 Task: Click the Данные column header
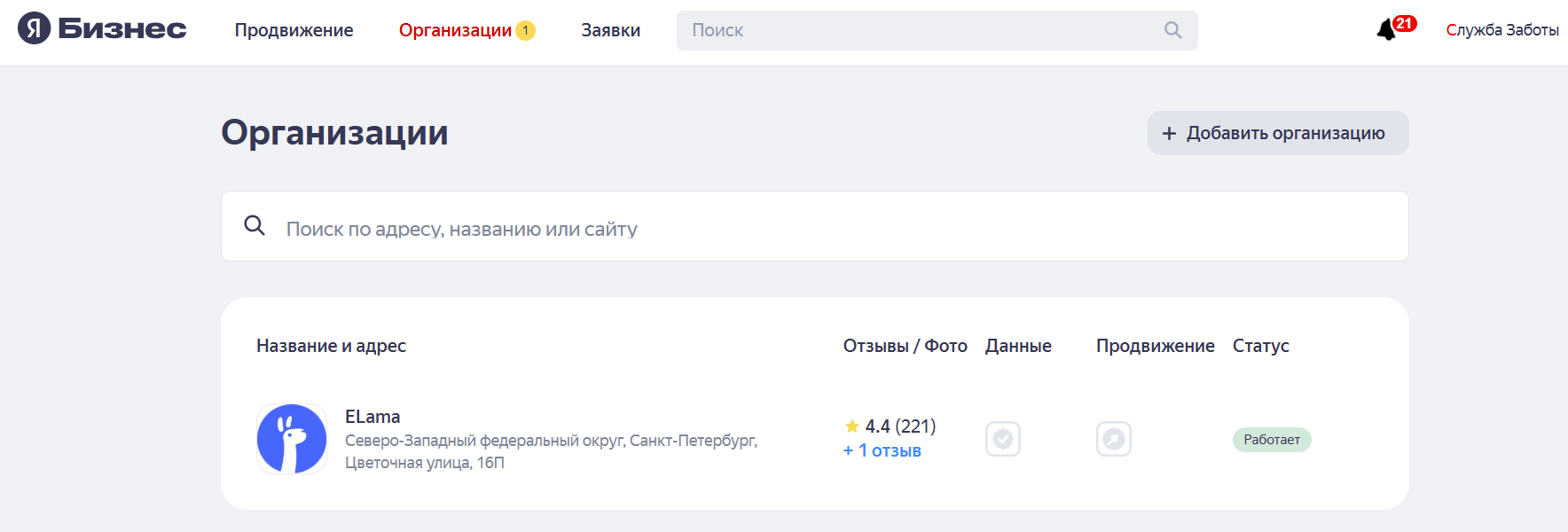1018,346
